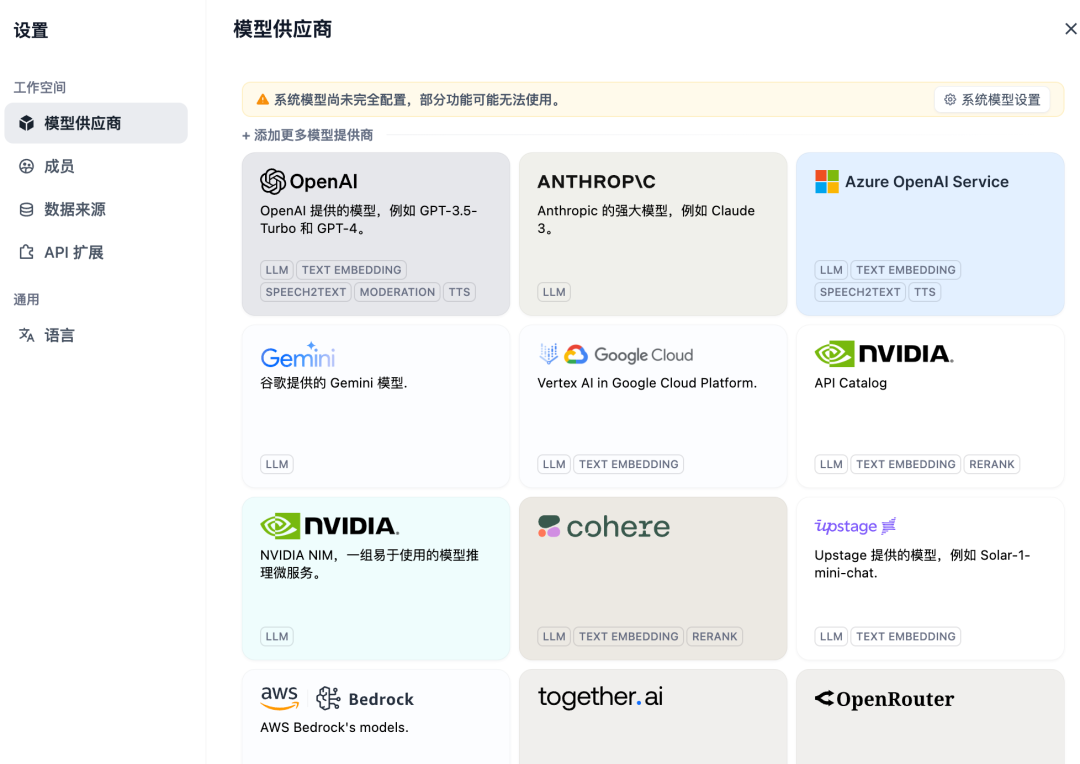
Task: Click LLM tag on Anthropic card
Action: [554, 292]
